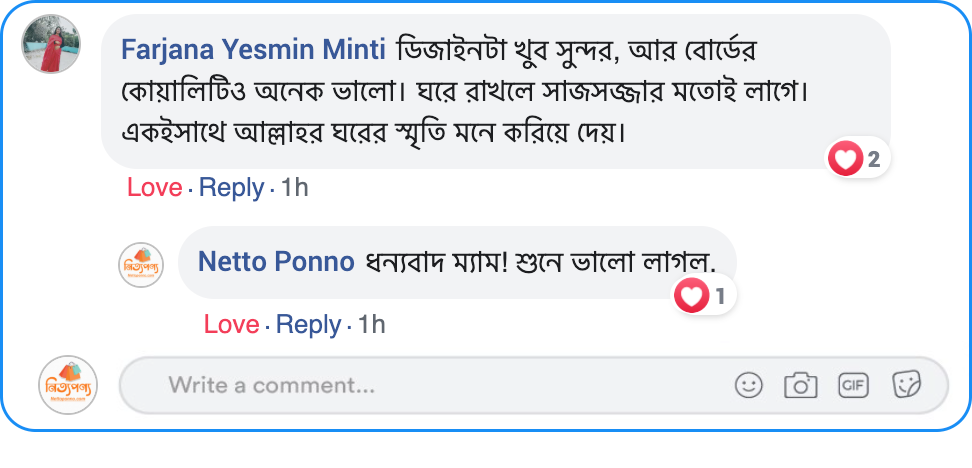
Task: Reply to Farjana Yesmin Minti's comment
Action: click(x=231, y=188)
